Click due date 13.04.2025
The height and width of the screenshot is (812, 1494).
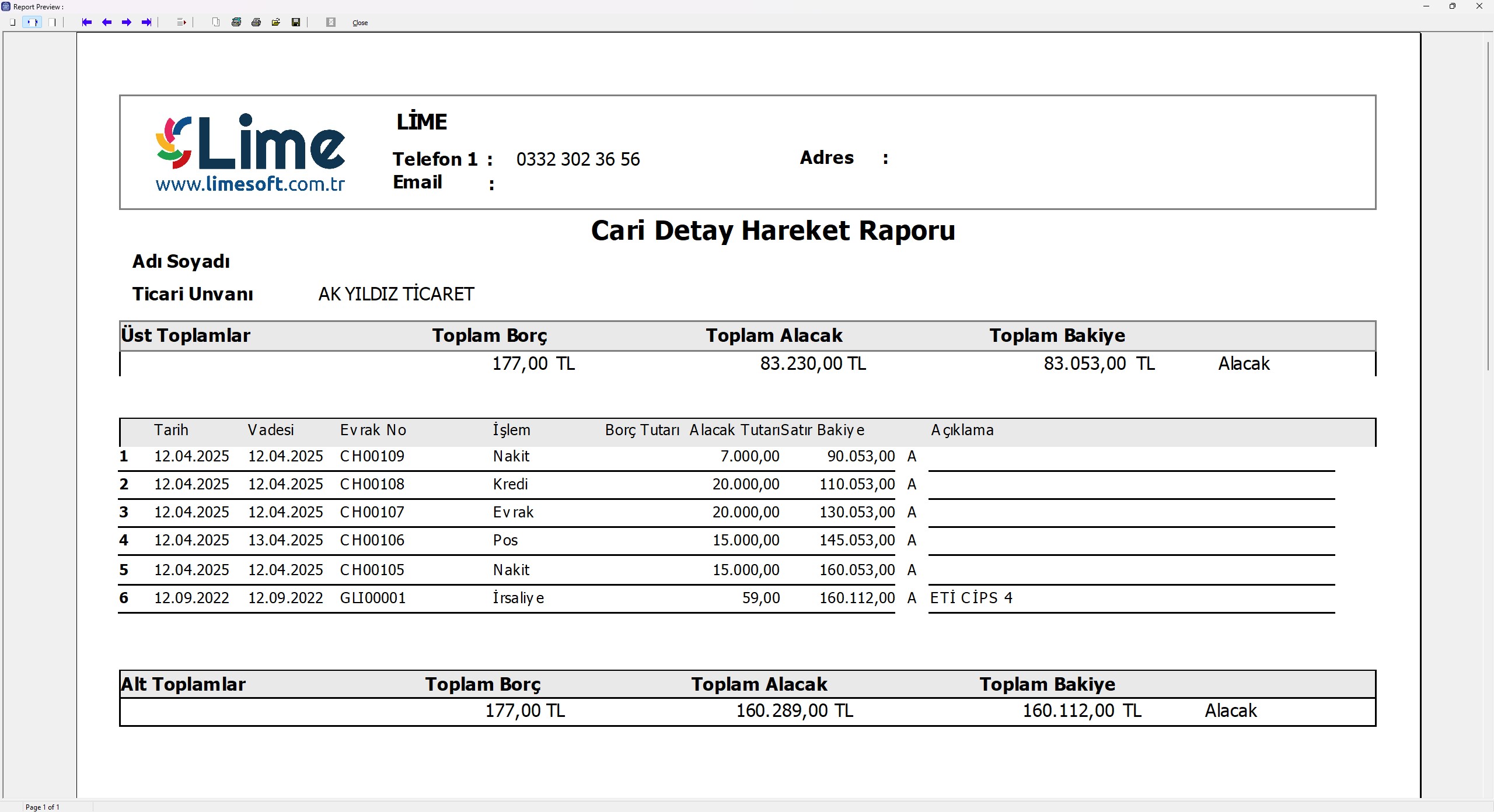tap(285, 540)
